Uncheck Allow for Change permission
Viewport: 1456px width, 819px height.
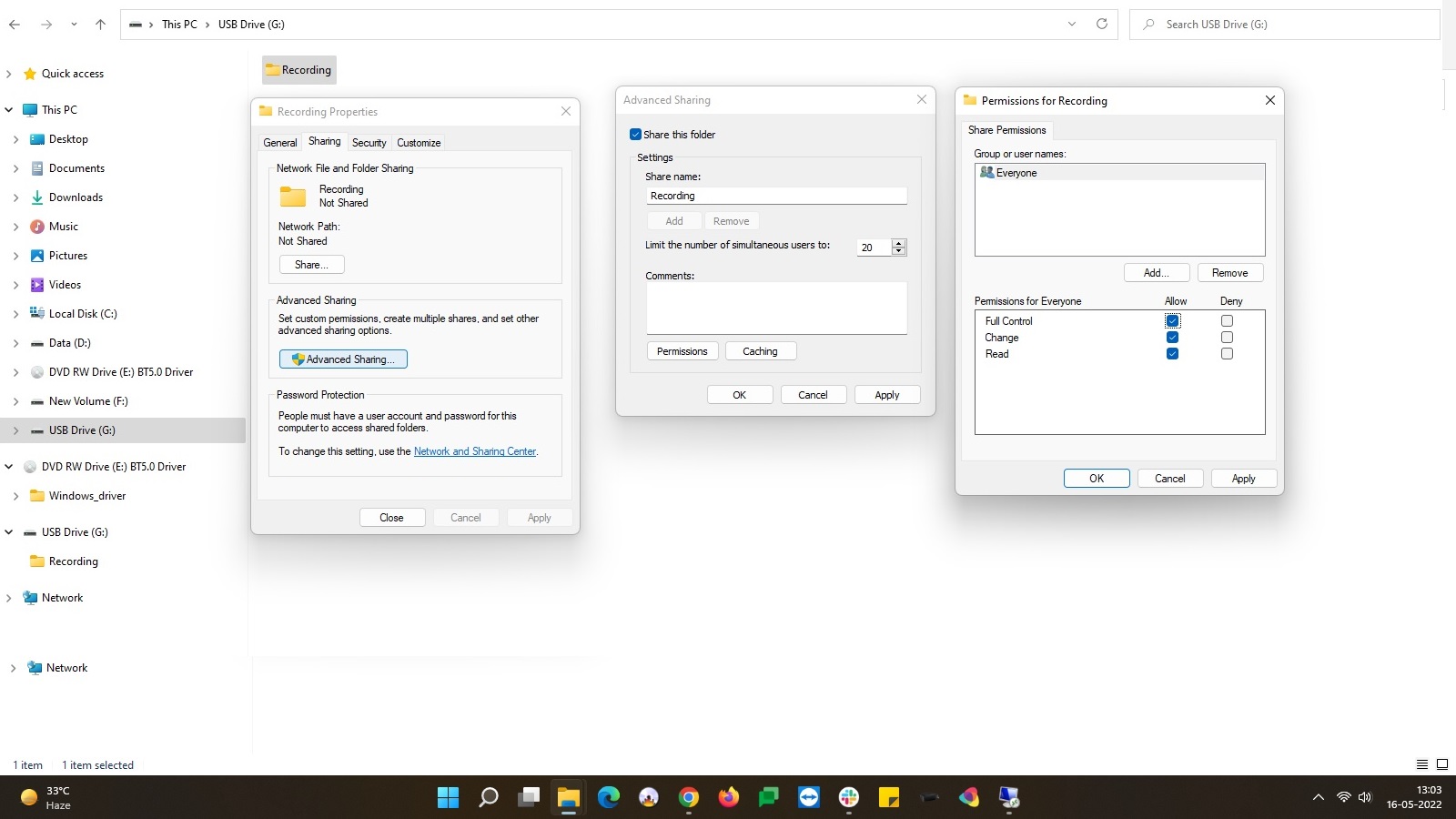click(x=1172, y=337)
